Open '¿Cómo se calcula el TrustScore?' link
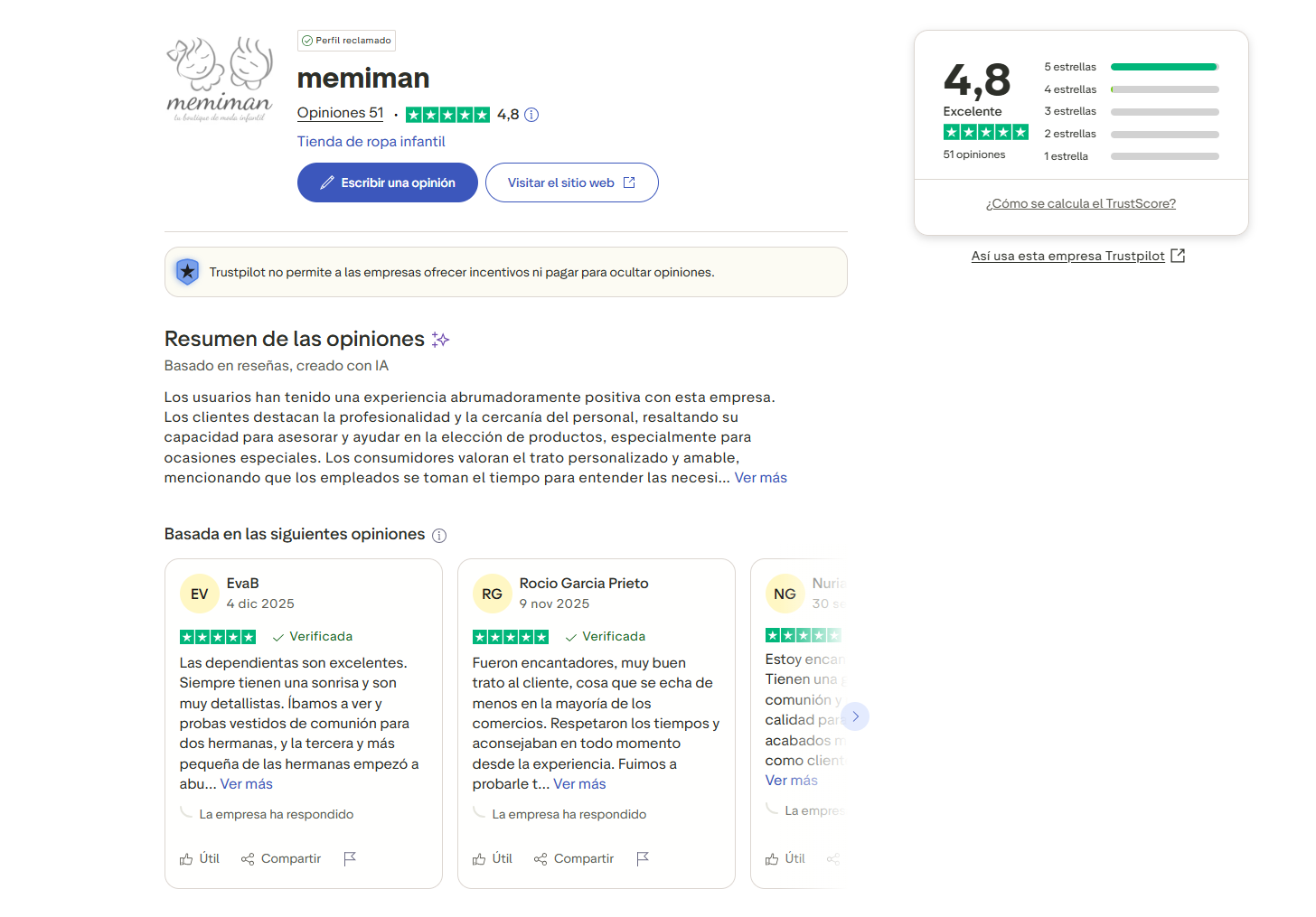The height and width of the screenshot is (917, 1316). [x=1080, y=204]
